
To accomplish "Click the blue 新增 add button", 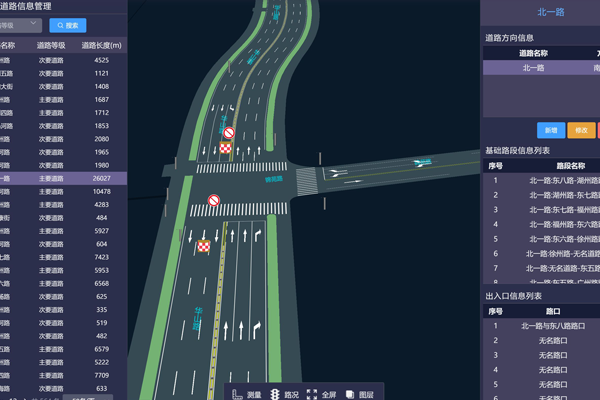I will 550,131.
